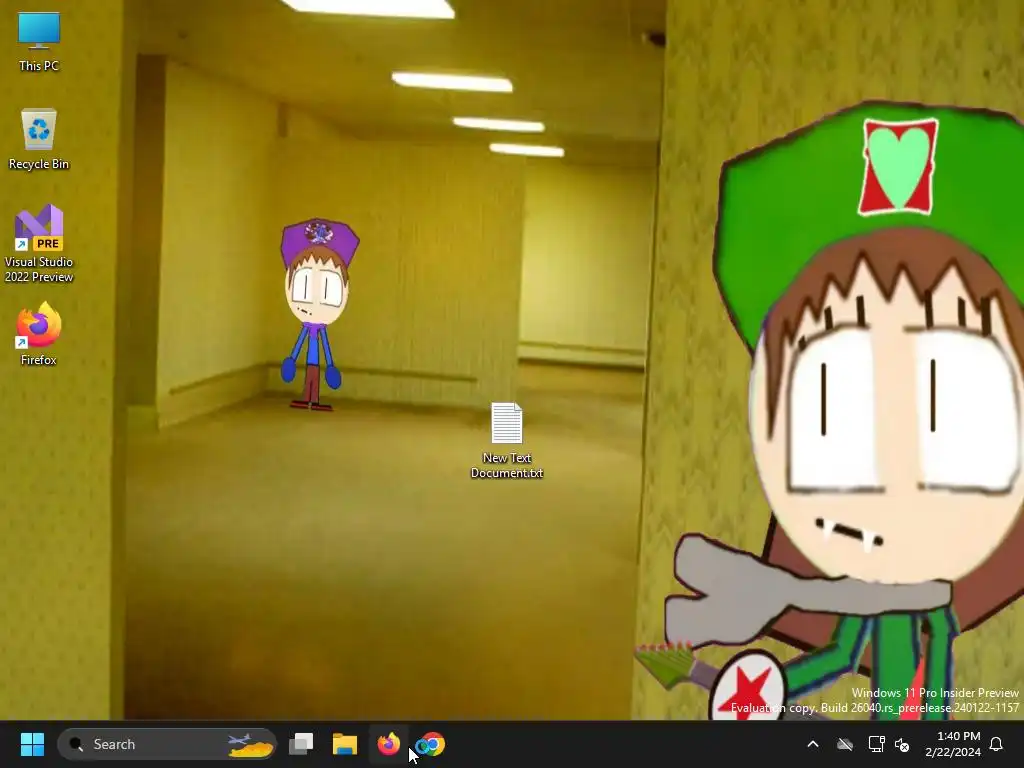The image size is (1024, 768).
Task: Open File Explorer from the taskbar
Action: [x=345, y=744]
